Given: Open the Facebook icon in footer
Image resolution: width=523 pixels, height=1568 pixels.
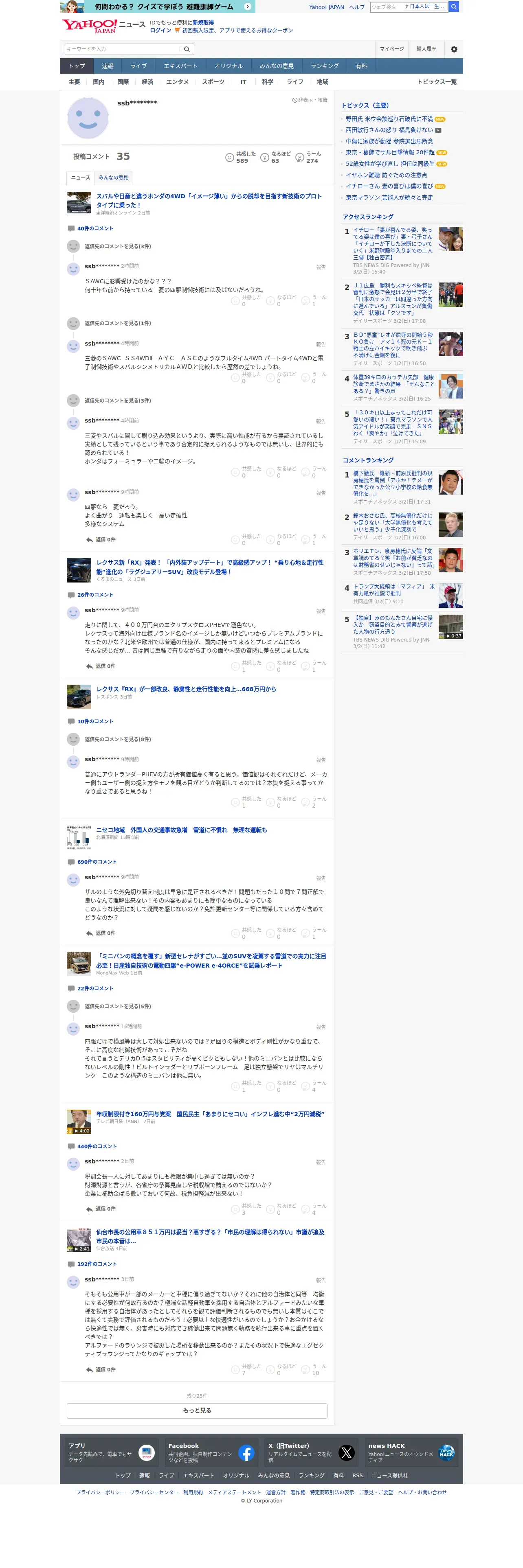Looking at the screenshot, I should point(246,1453).
